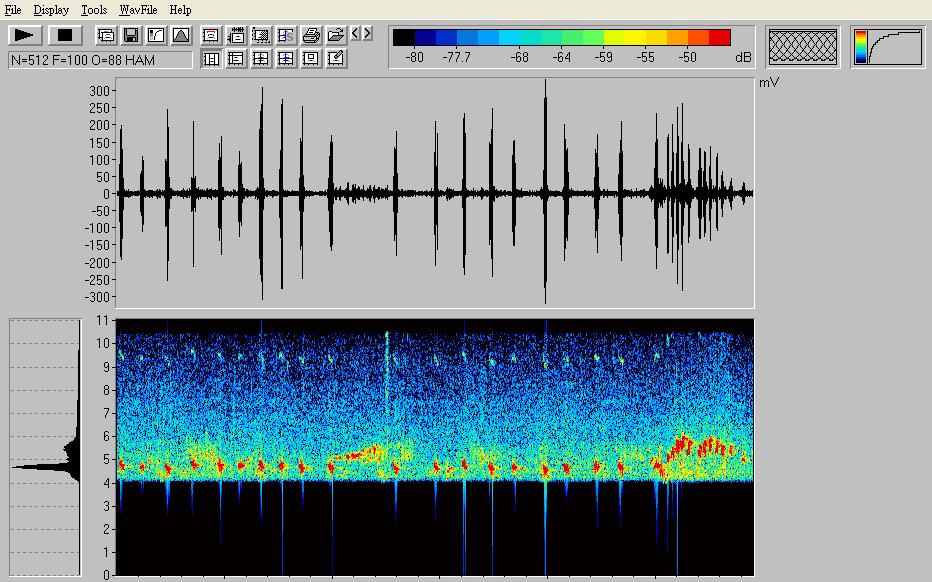932x582 pixels.
Task: Click the power spectrum panel left of spectrogram
Action: [x=45, y=445]
